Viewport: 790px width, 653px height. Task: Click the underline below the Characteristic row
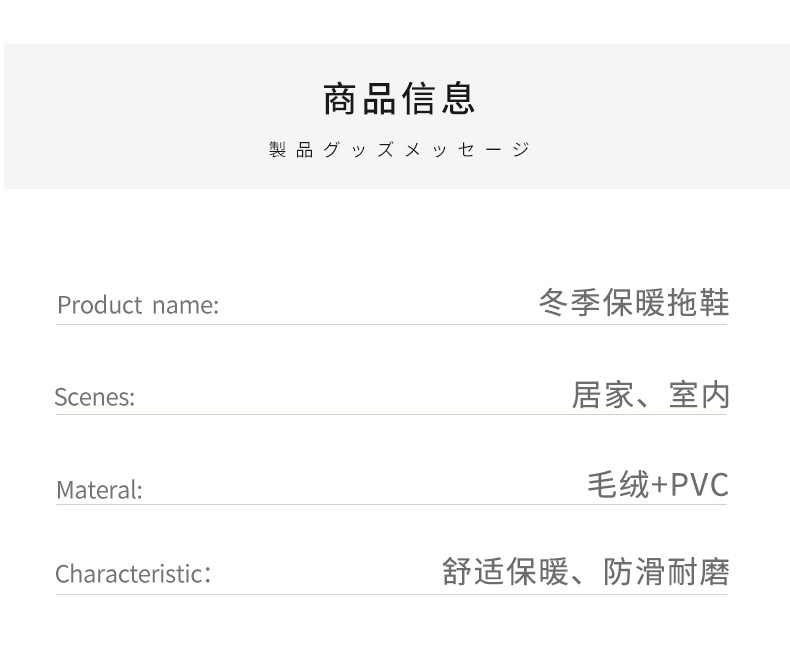(391, 594)
